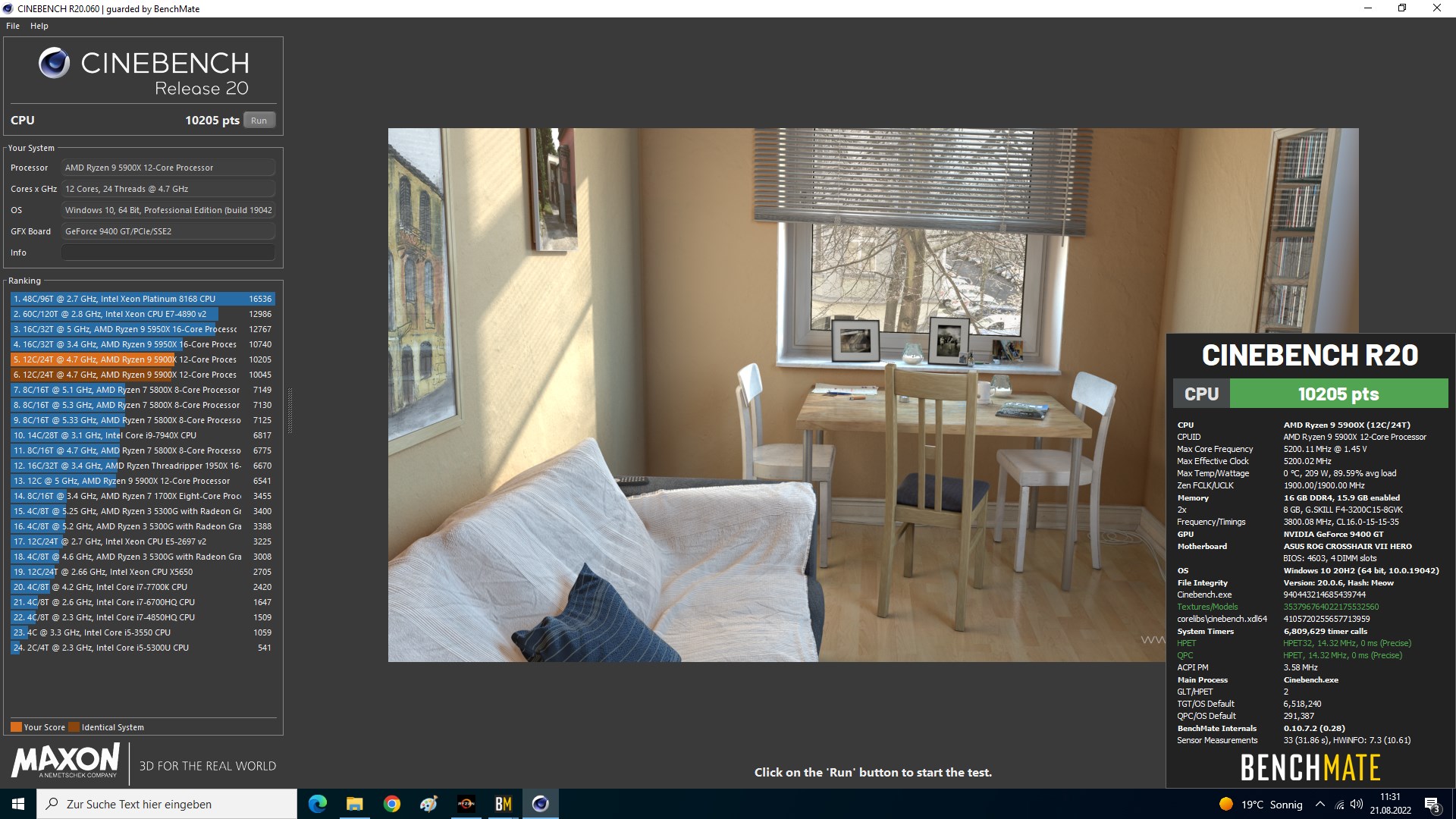Open the paint-style app icon in taskbar
This screenshot has width=1456, height=819.
429,804
